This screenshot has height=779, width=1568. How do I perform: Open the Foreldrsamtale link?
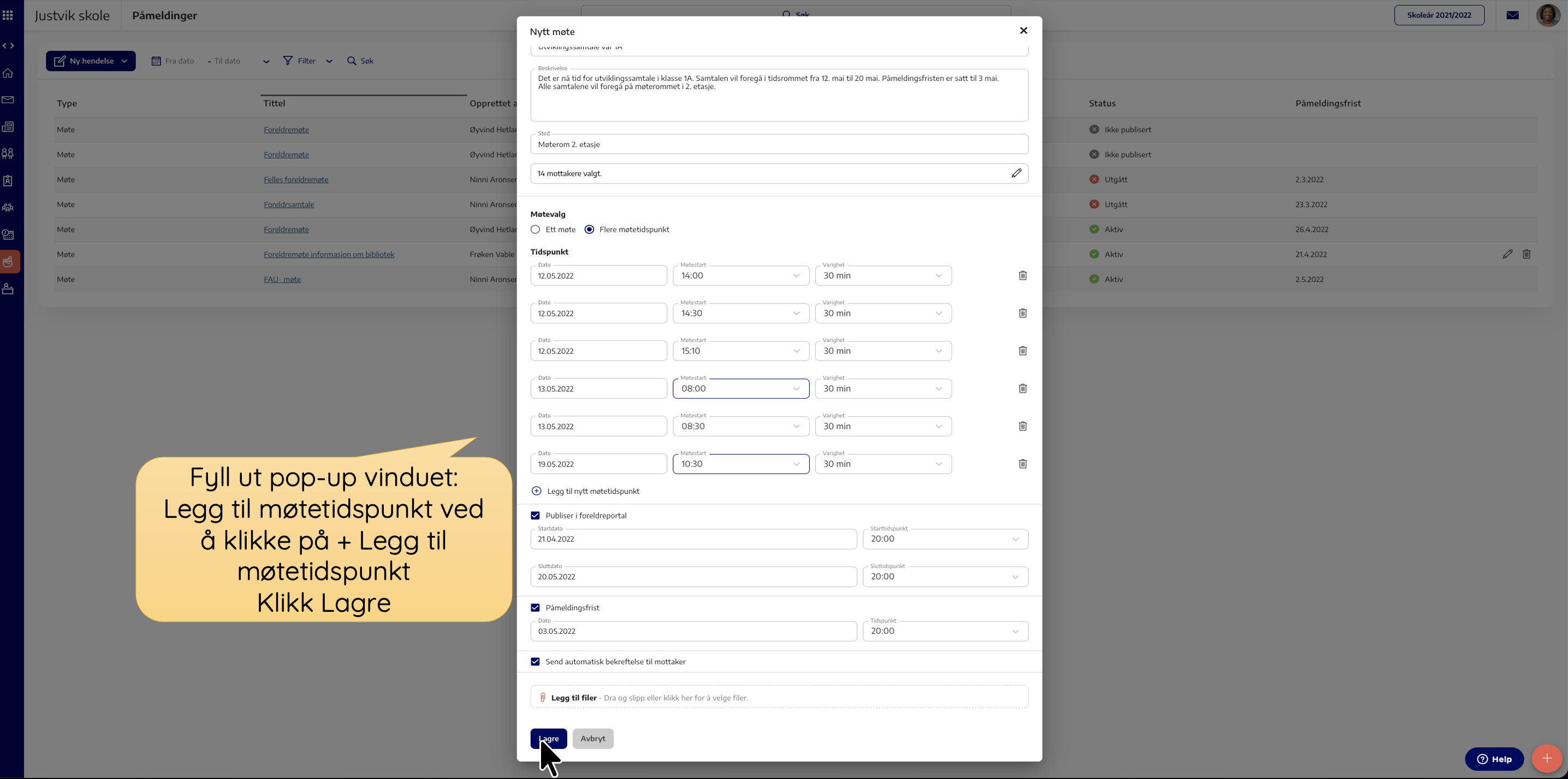[289, 205]
